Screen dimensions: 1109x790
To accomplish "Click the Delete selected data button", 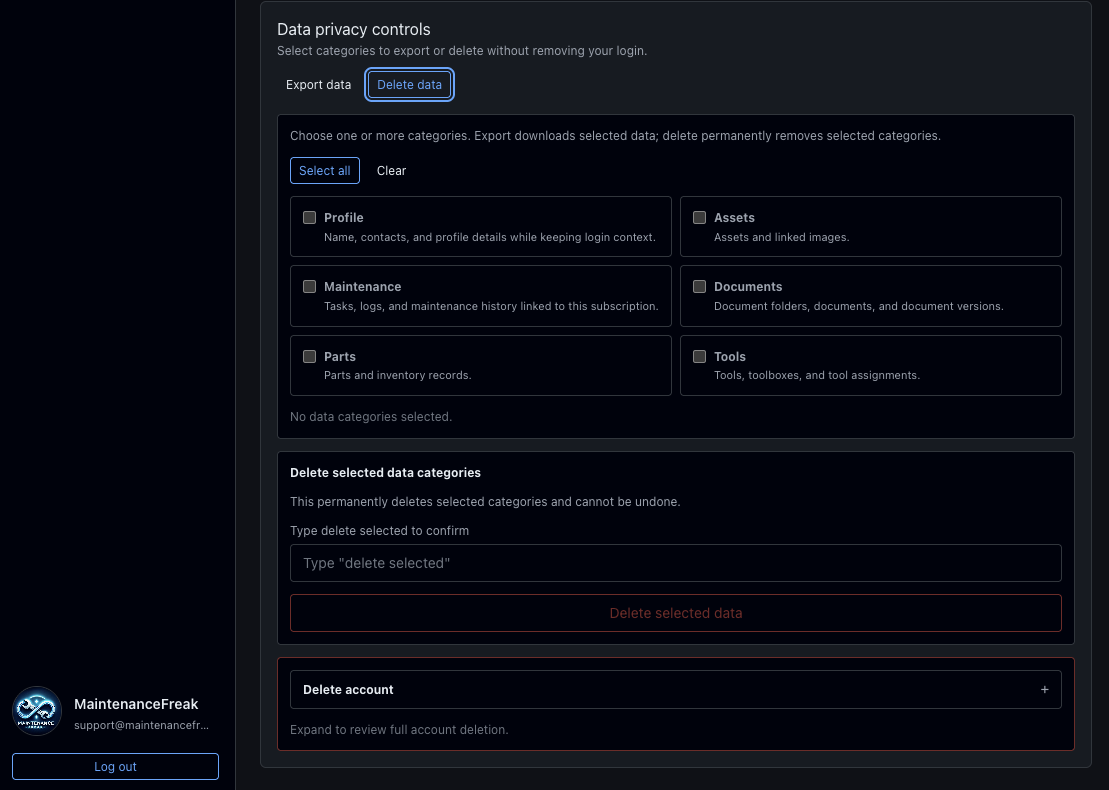I will coord(675,613).
